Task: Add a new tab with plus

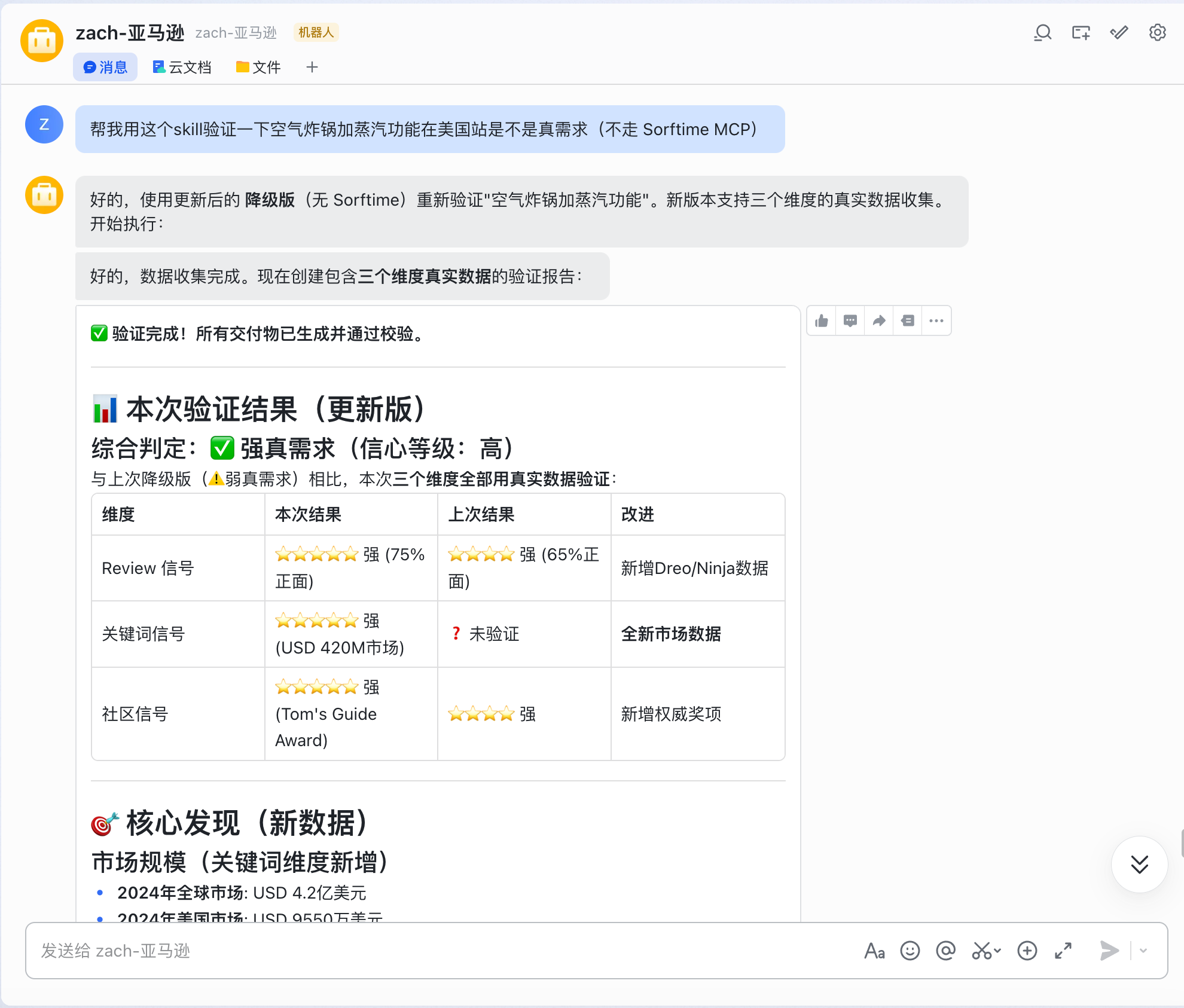Action: [x=312, y=67]
